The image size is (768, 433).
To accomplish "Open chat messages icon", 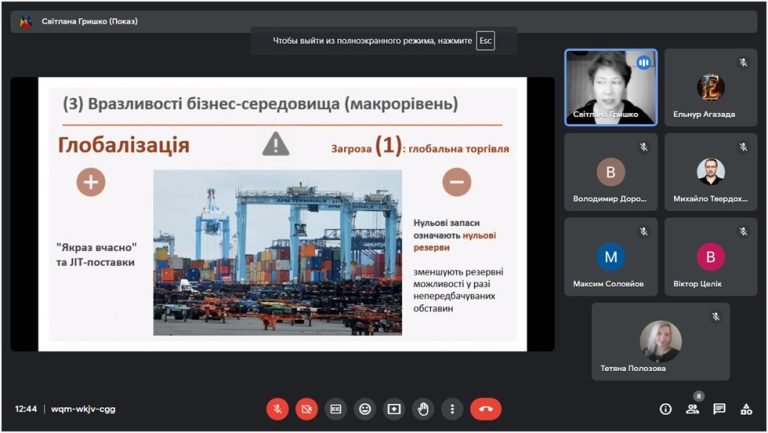I will 719,409.
